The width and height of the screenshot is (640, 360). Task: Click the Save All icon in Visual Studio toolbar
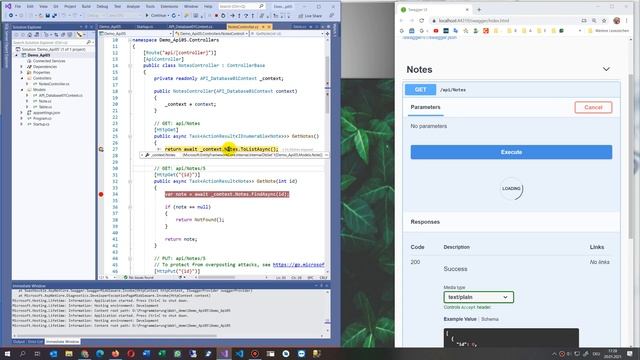54,16
